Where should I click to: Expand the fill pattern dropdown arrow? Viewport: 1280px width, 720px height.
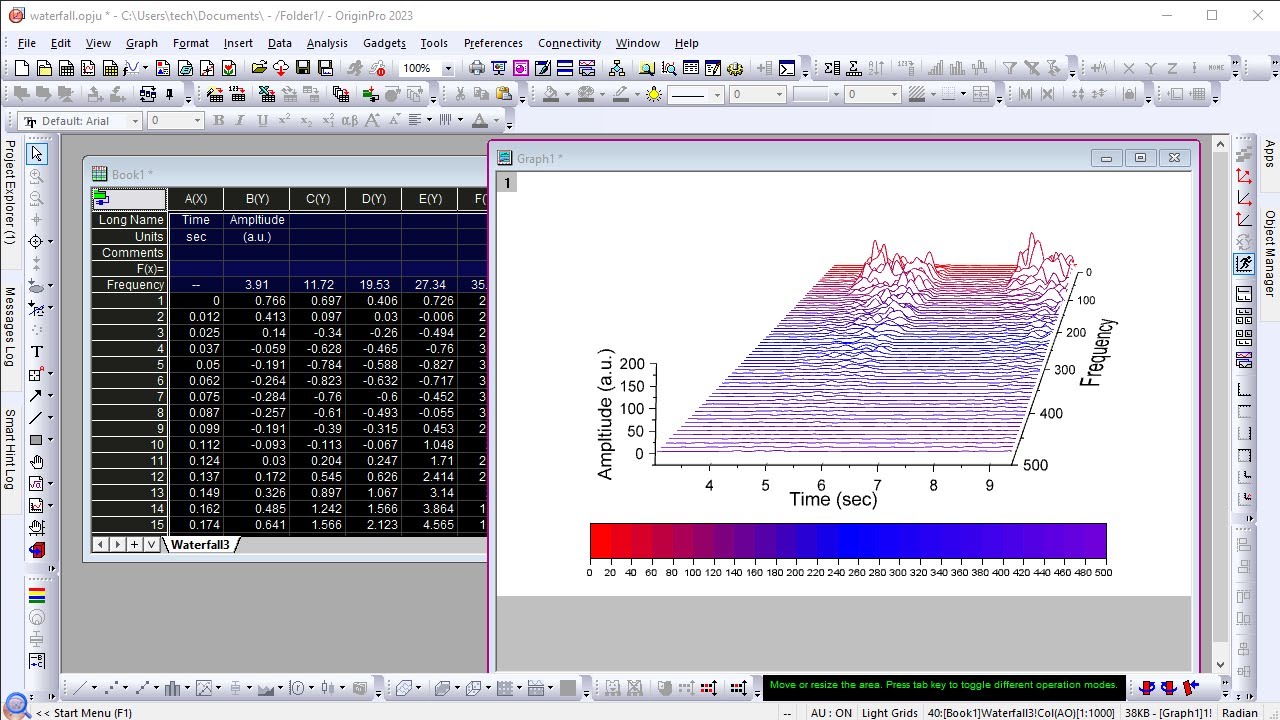(932, 95)
